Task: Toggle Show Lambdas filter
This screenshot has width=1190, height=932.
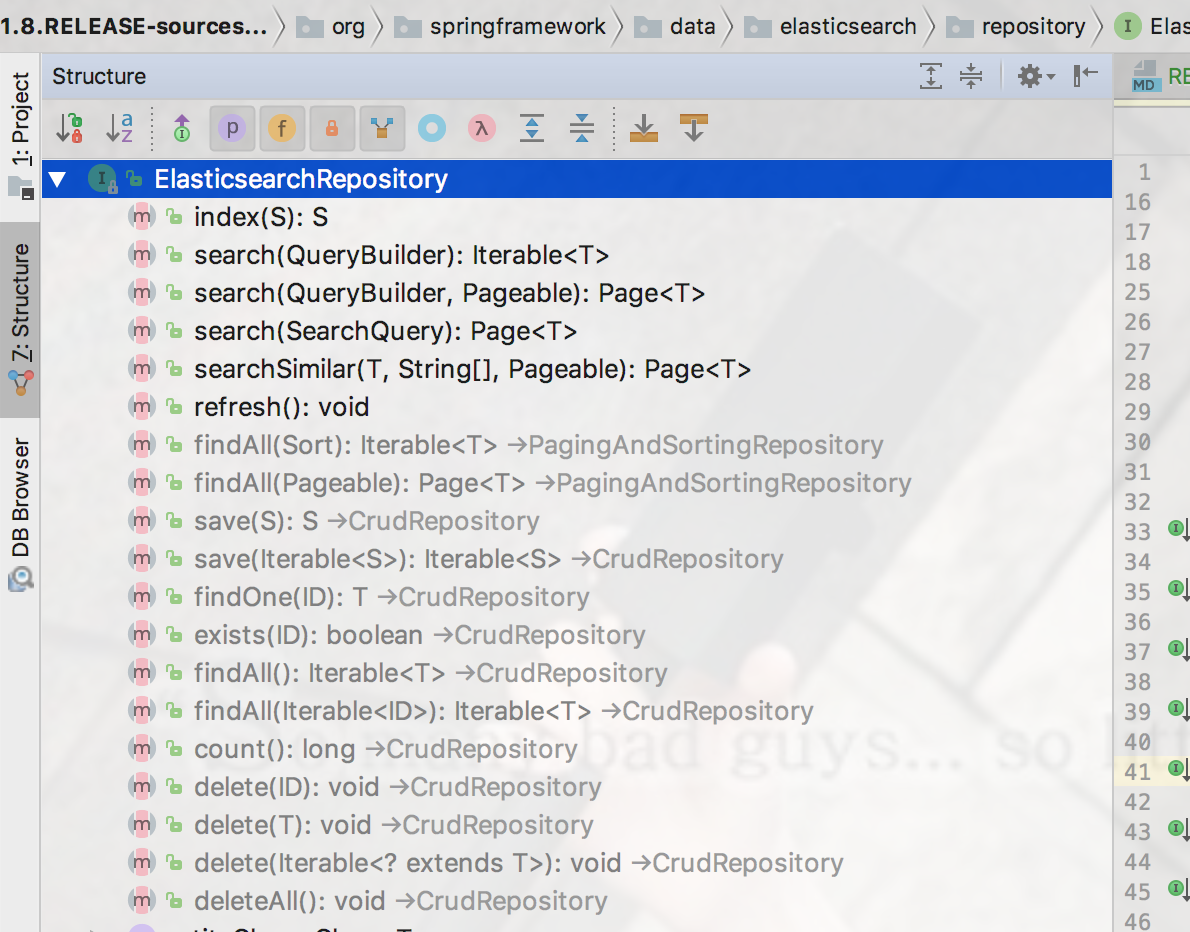Action: pyautogui.click(x=481, y=128)
